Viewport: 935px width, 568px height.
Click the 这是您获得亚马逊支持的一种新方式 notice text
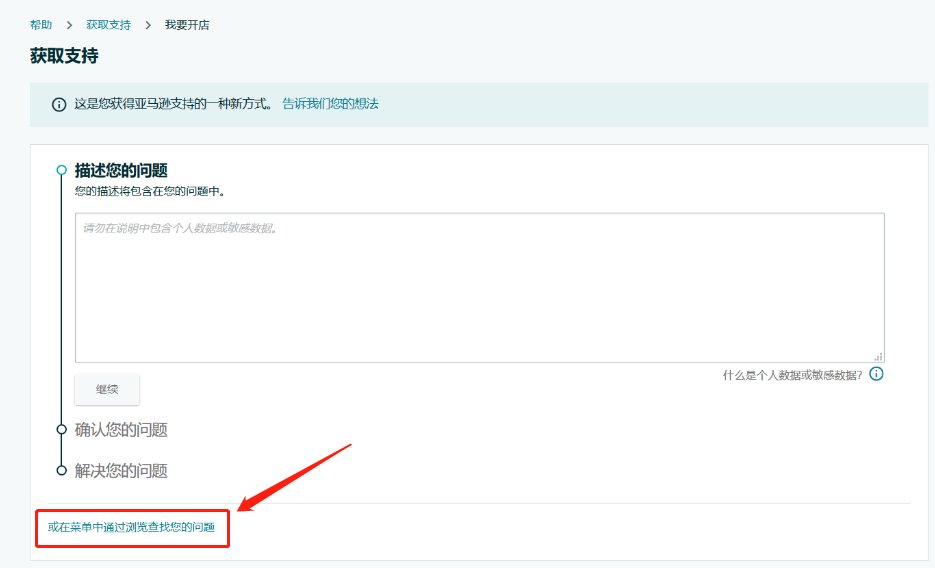[x=174, y=104]
